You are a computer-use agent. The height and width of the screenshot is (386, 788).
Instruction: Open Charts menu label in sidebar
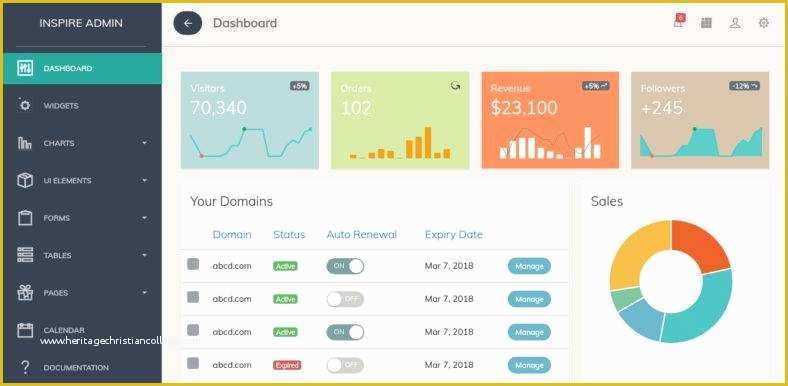pyautogui.click(x=59, y=143)
